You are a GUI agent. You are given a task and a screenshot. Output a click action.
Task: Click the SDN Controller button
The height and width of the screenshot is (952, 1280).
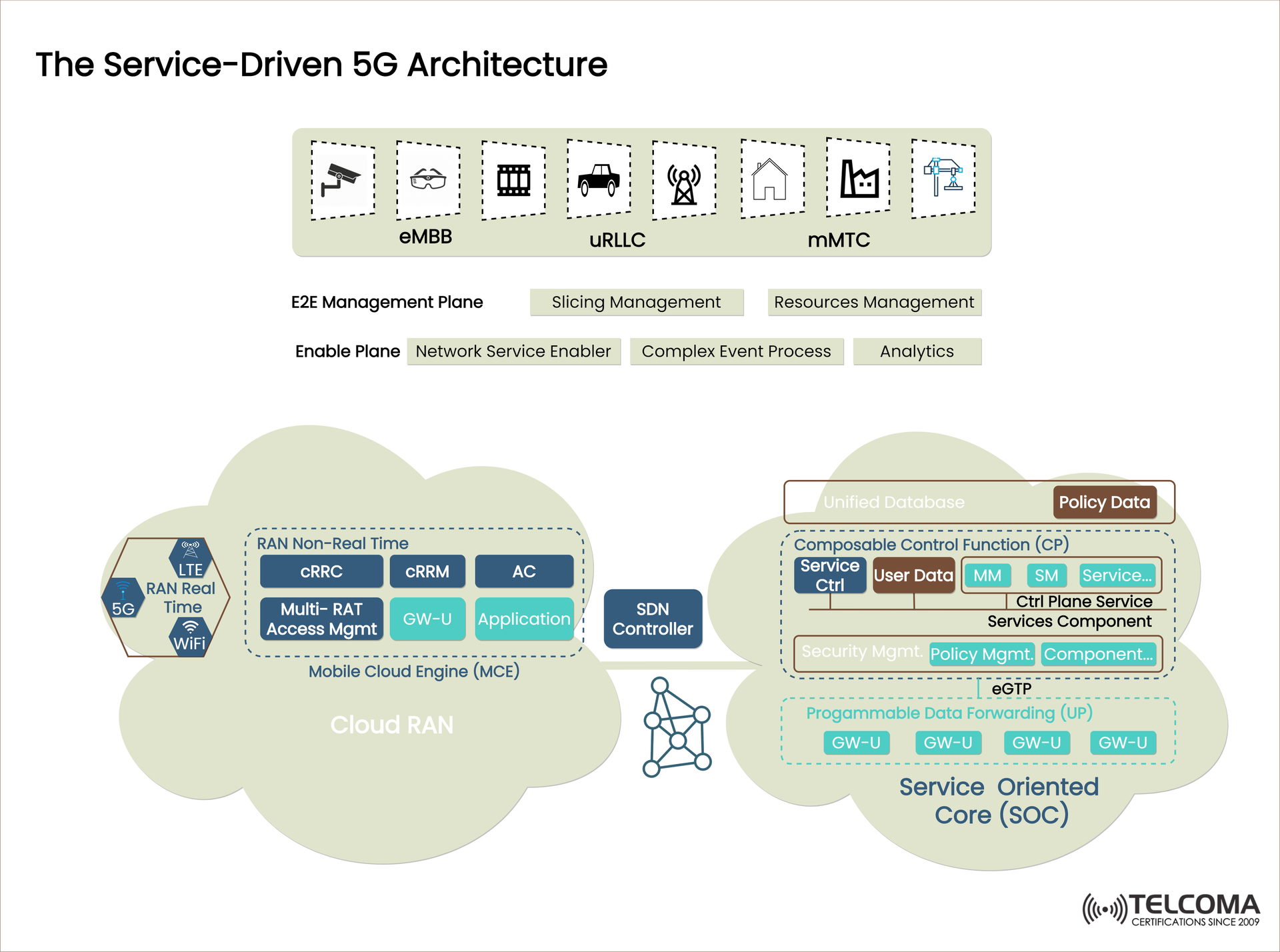coord(652,618)
